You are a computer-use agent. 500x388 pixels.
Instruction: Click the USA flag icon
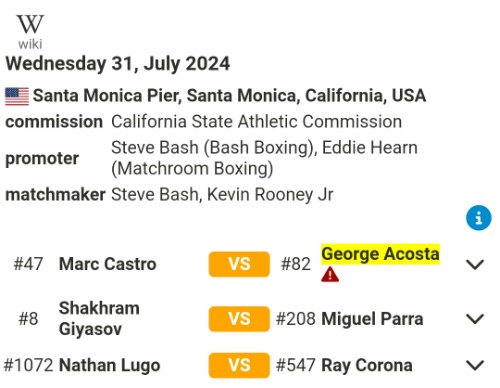pyautogui.click(x=17, y=96)
